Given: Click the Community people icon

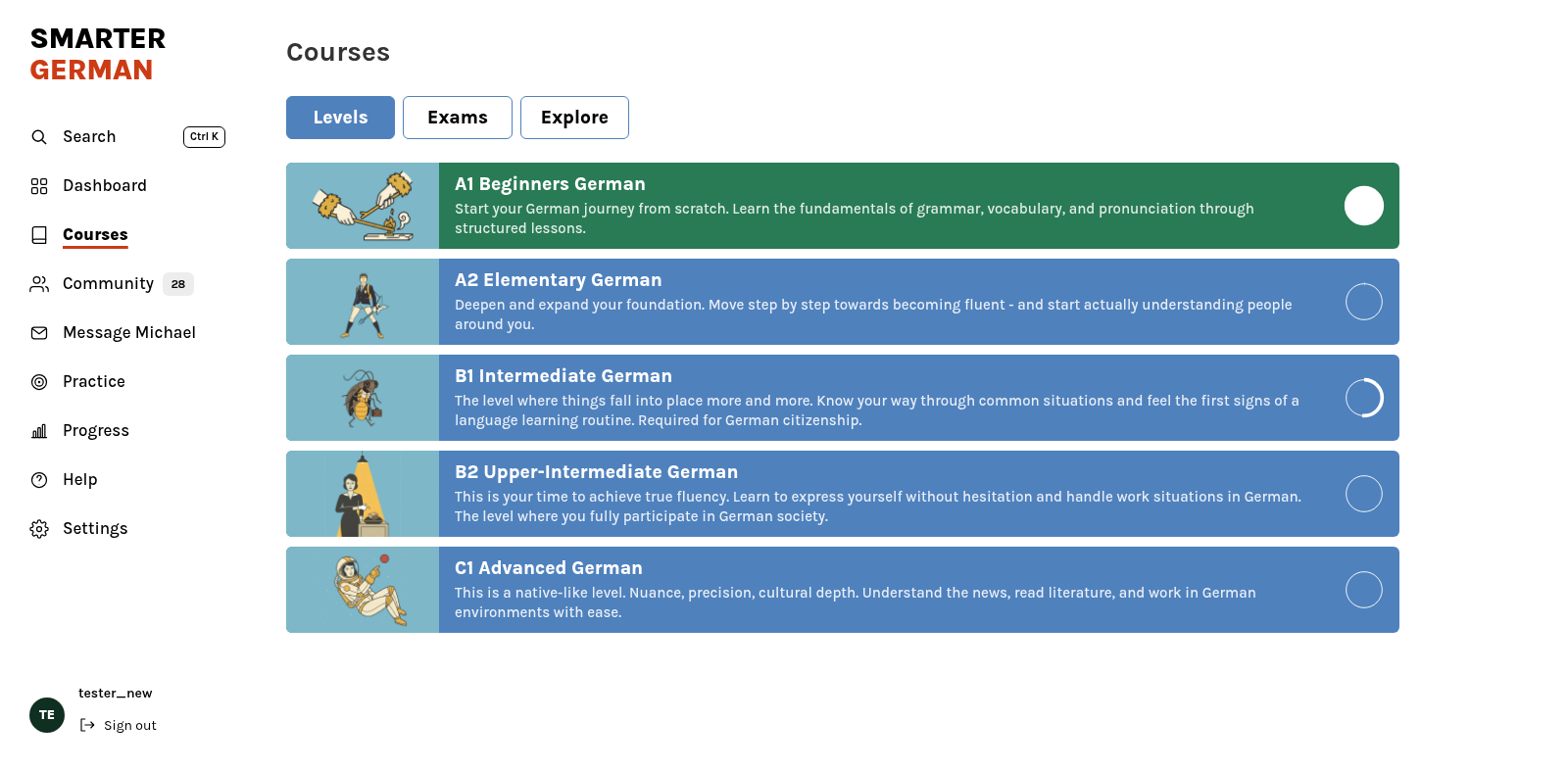Looking at the screenshot, I should tap(39, 284).
